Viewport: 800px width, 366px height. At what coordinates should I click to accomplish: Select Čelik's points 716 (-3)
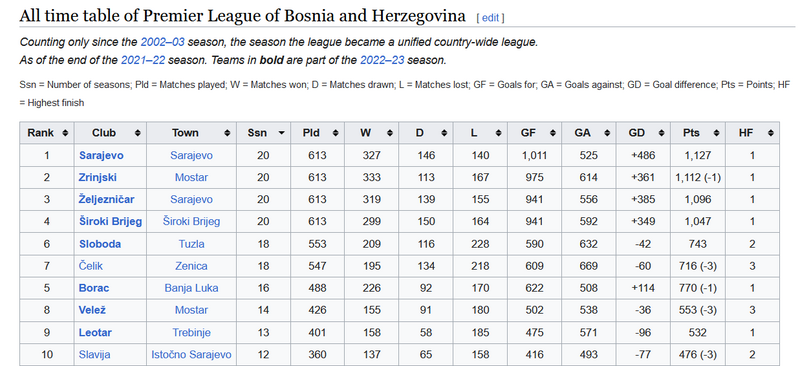[698, 266]
